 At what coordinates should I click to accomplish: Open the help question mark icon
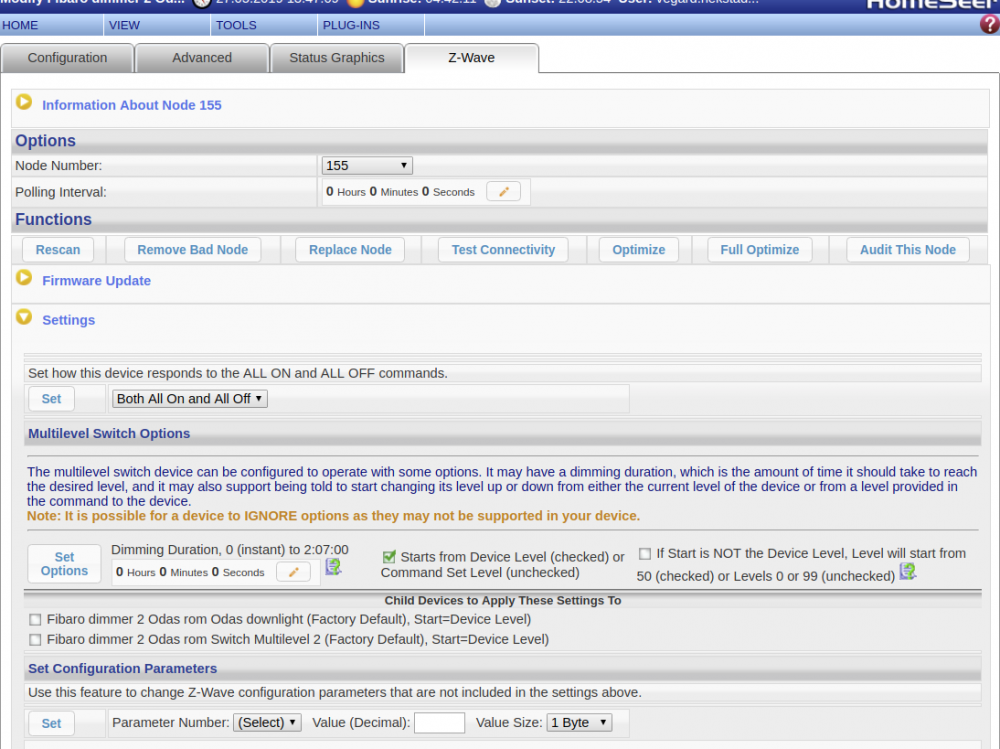(x=989, y=25)
